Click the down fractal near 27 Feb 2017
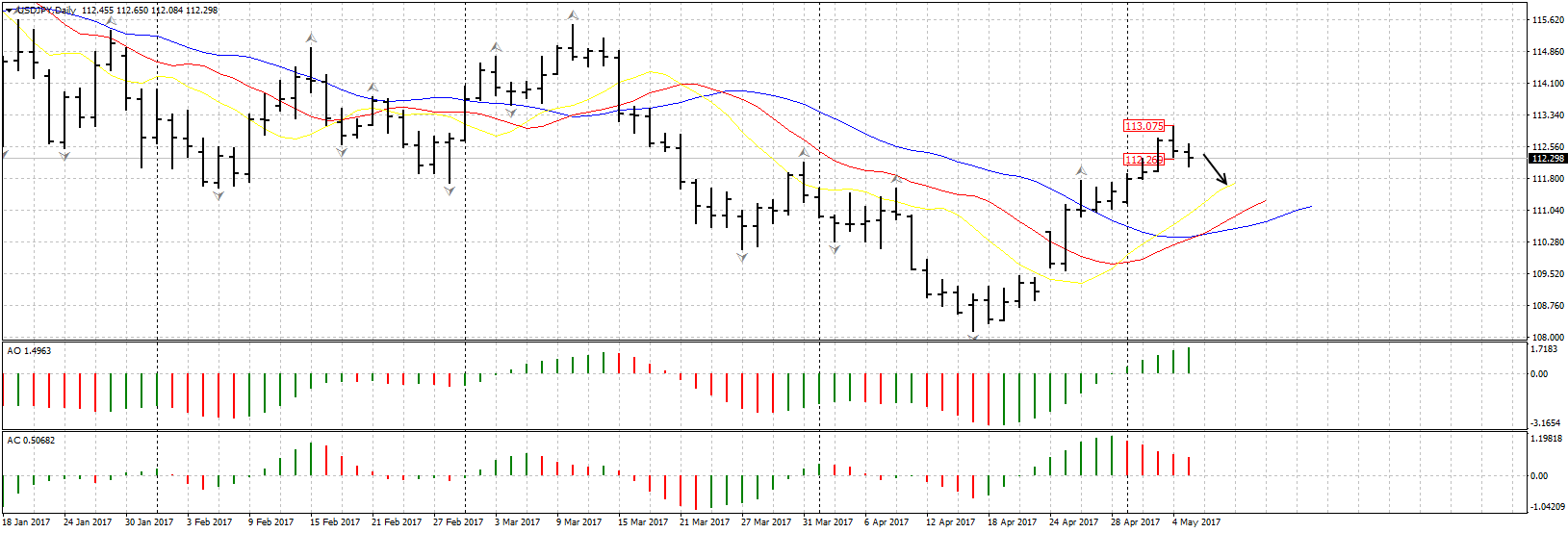 [450, 191]
